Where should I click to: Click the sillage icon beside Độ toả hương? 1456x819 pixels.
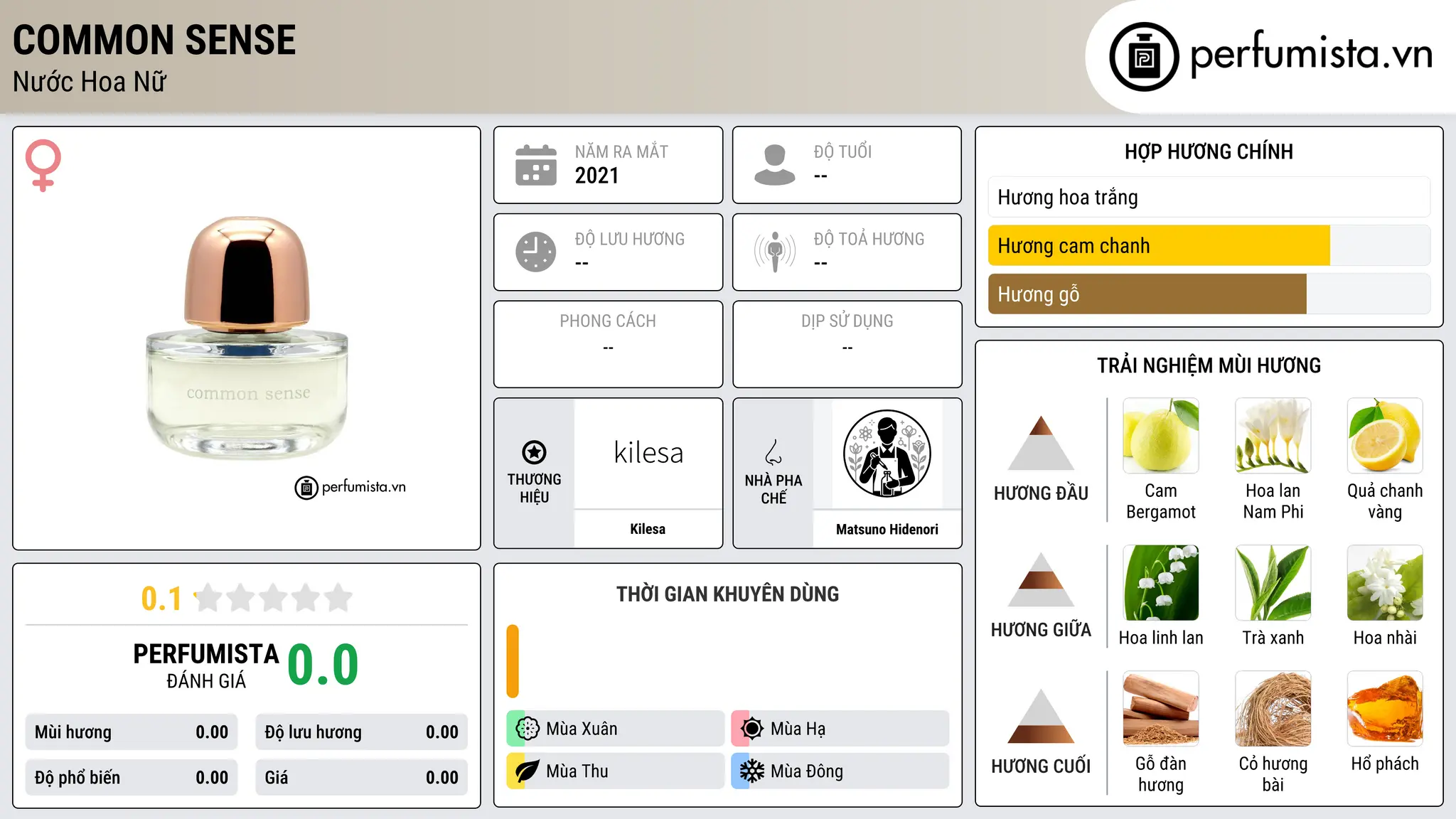774,252
